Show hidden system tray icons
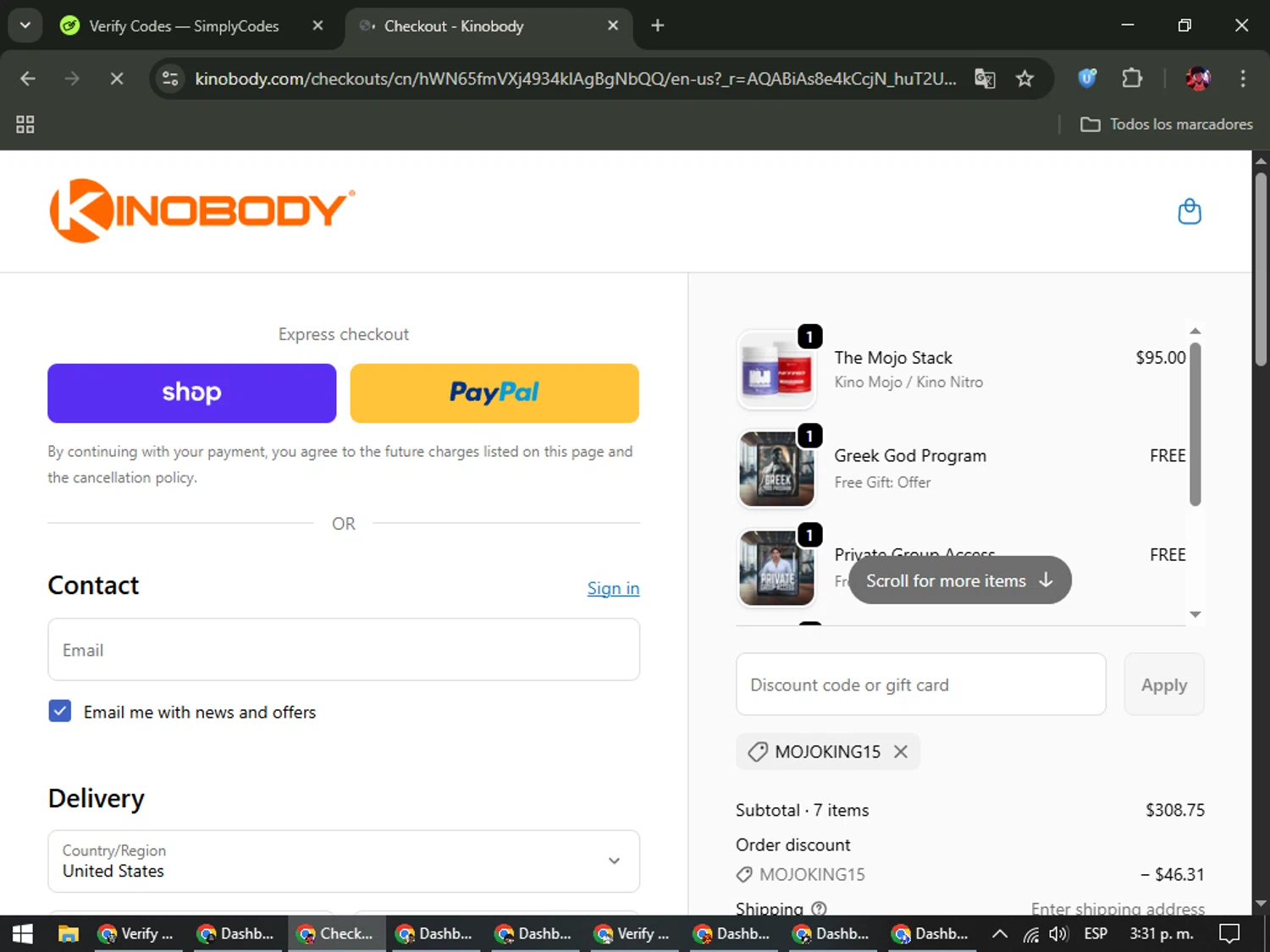The width and height of the screenshot is (1270, 952). click(1000, 933)
